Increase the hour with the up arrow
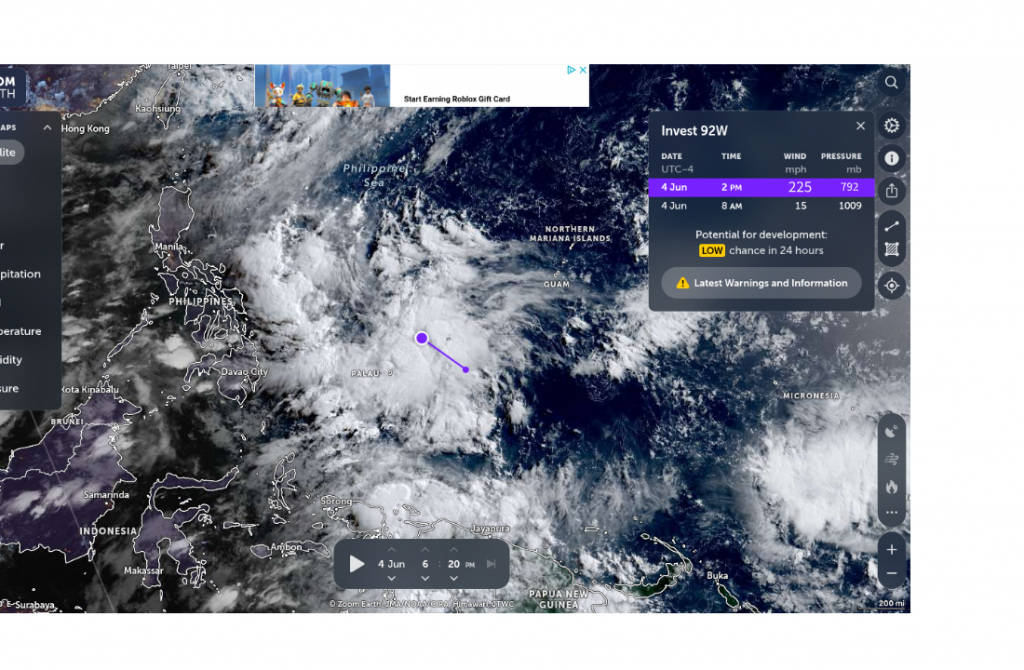Viewport: 1024px width, 670px height. (425, 549)
